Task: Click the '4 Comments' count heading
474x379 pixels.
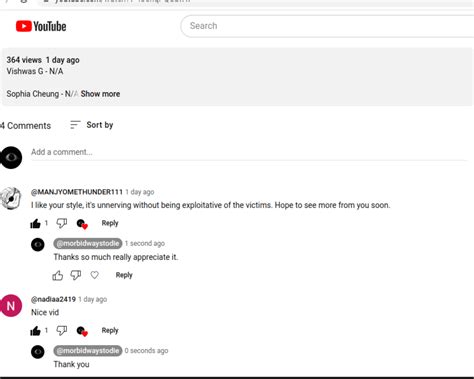Action: 26,126
